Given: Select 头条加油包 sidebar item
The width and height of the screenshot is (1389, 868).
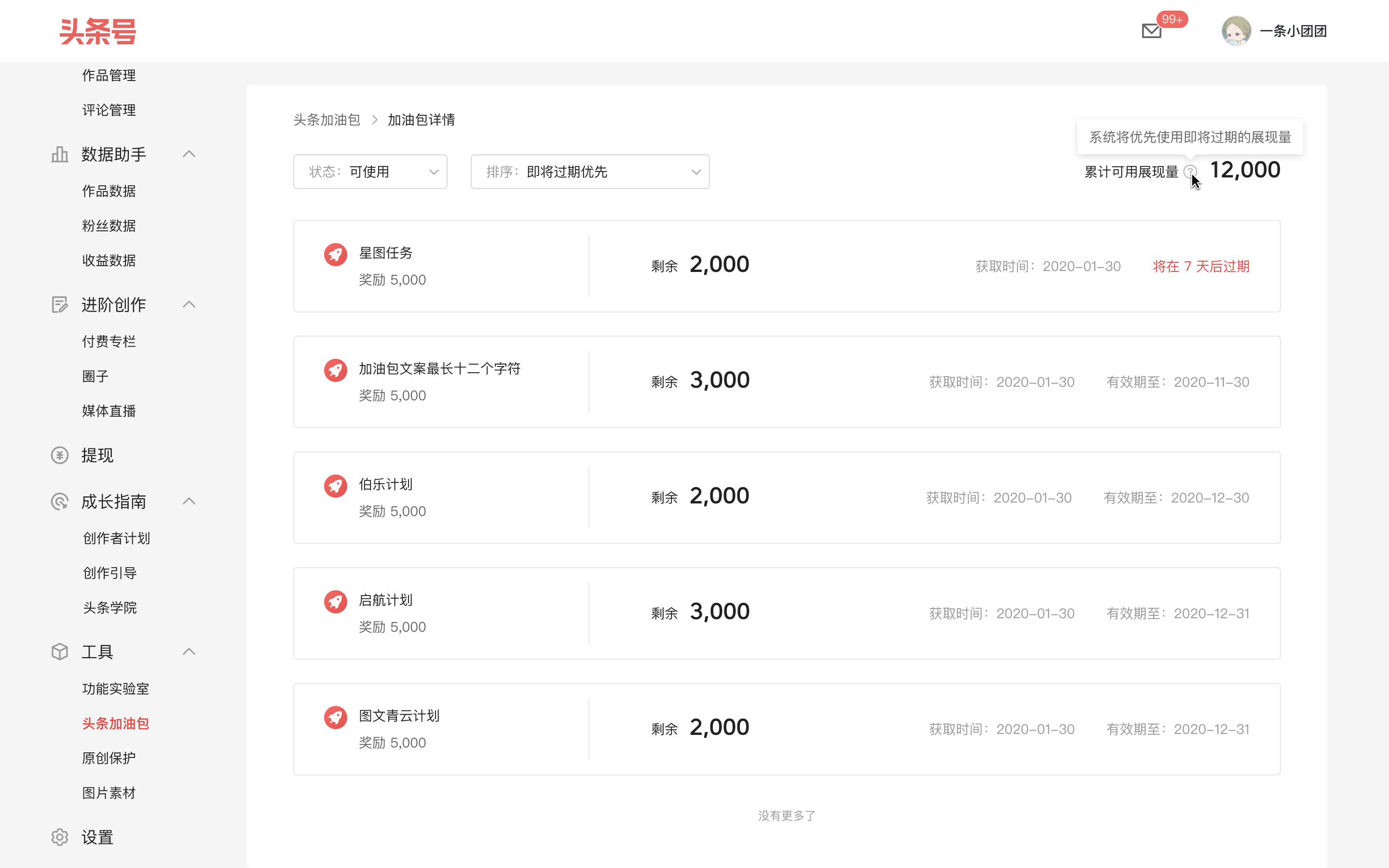Looking at the screenshot, I should [x=115, y=723].
